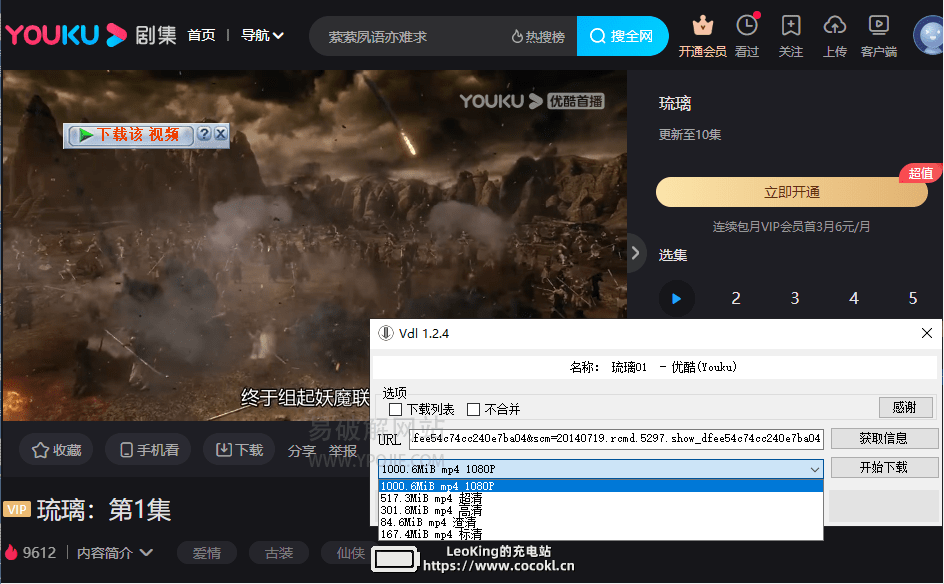Click the VIP badge beside 琉璃 title

[x=17, y=509]
